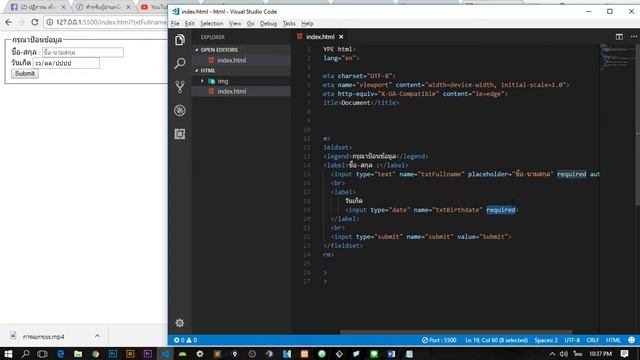Open File Explorer from the taskbar
Screen dimensions: 640x360
(x=78, y=353)
